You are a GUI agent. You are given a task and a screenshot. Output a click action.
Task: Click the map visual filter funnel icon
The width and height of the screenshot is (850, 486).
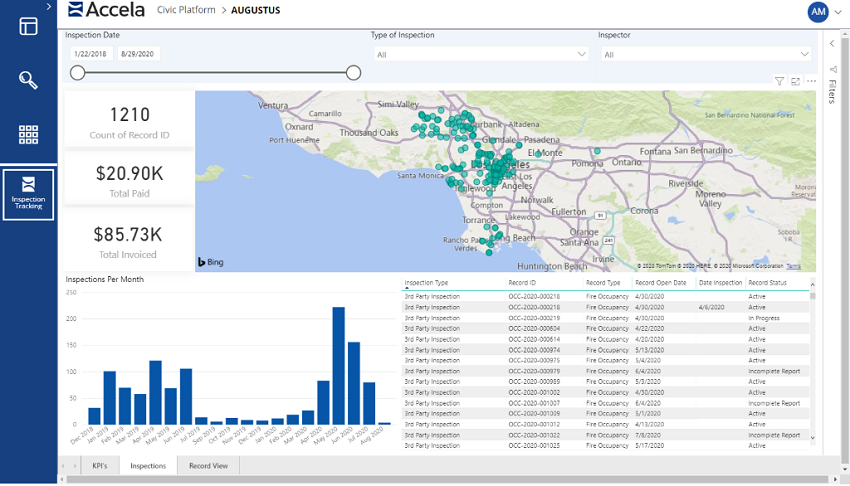coord(779,81)
